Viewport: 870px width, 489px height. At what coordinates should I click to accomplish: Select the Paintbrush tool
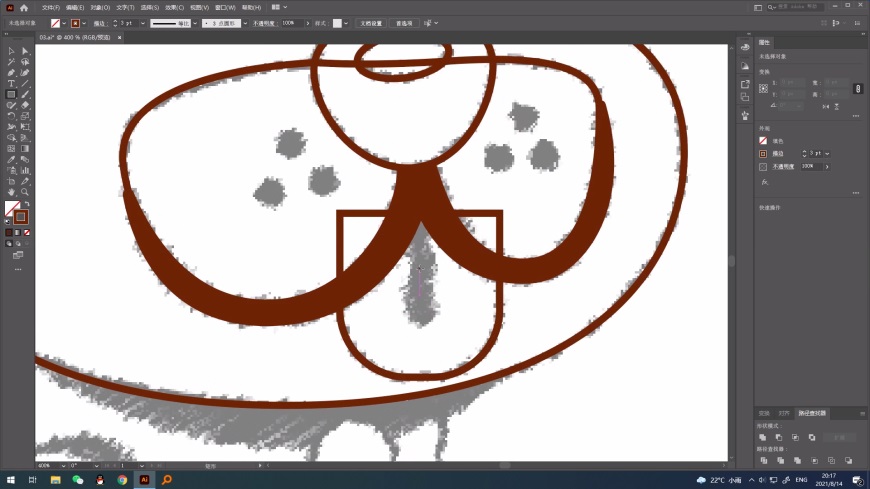pos(25,94)
